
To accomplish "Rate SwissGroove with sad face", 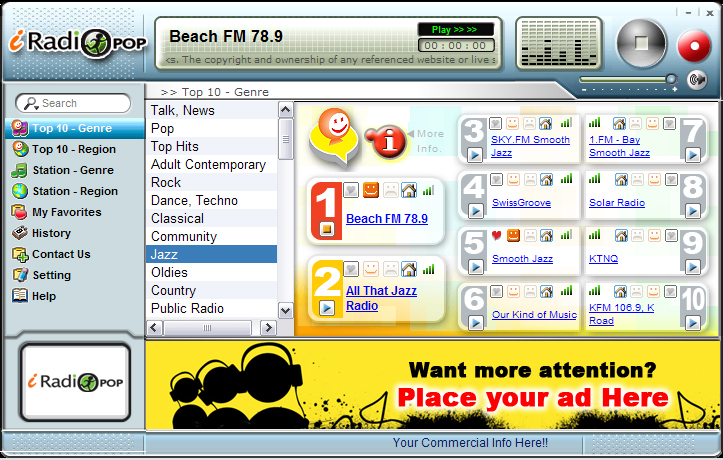I will [530, 179].
